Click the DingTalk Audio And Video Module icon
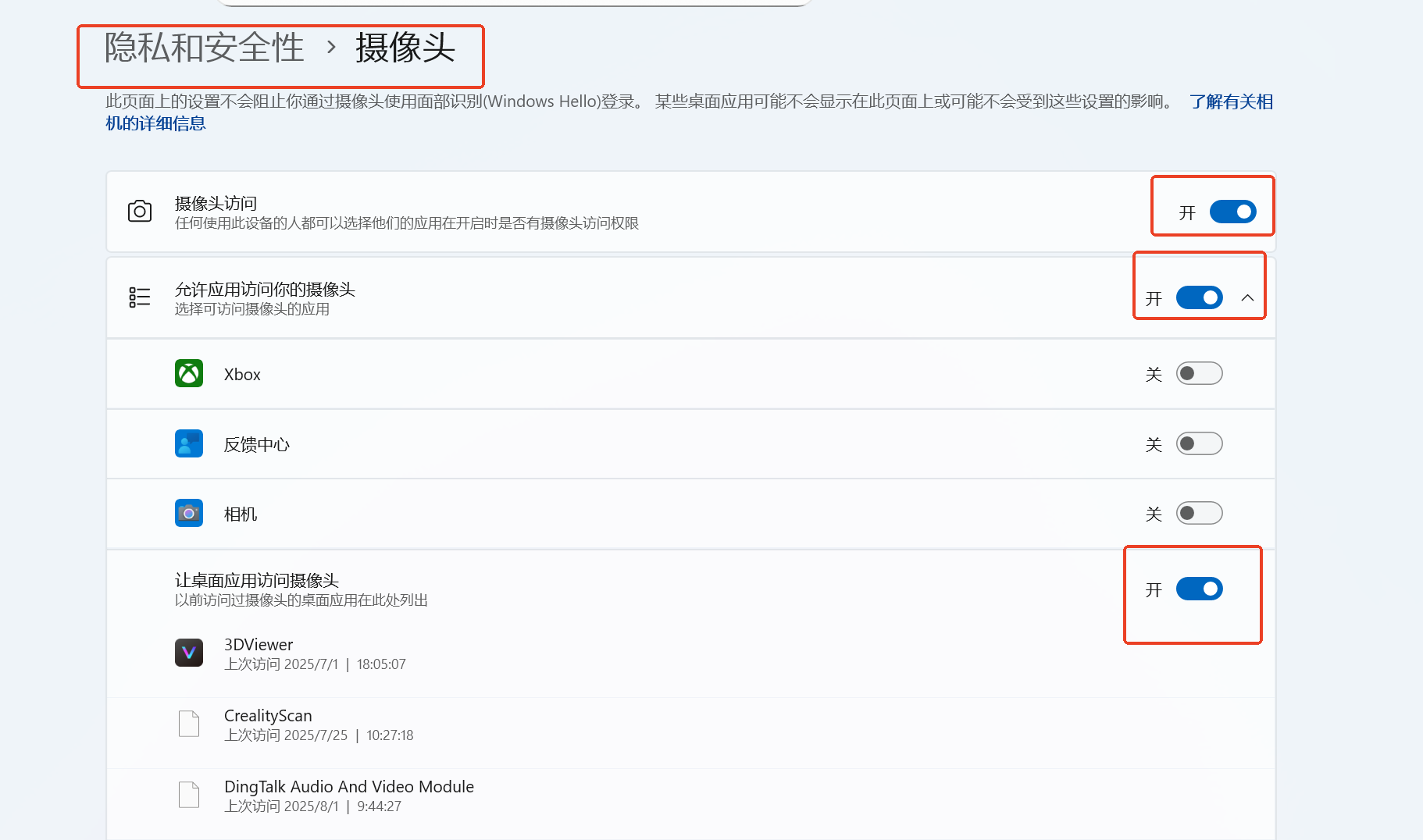 coord(189,795)
